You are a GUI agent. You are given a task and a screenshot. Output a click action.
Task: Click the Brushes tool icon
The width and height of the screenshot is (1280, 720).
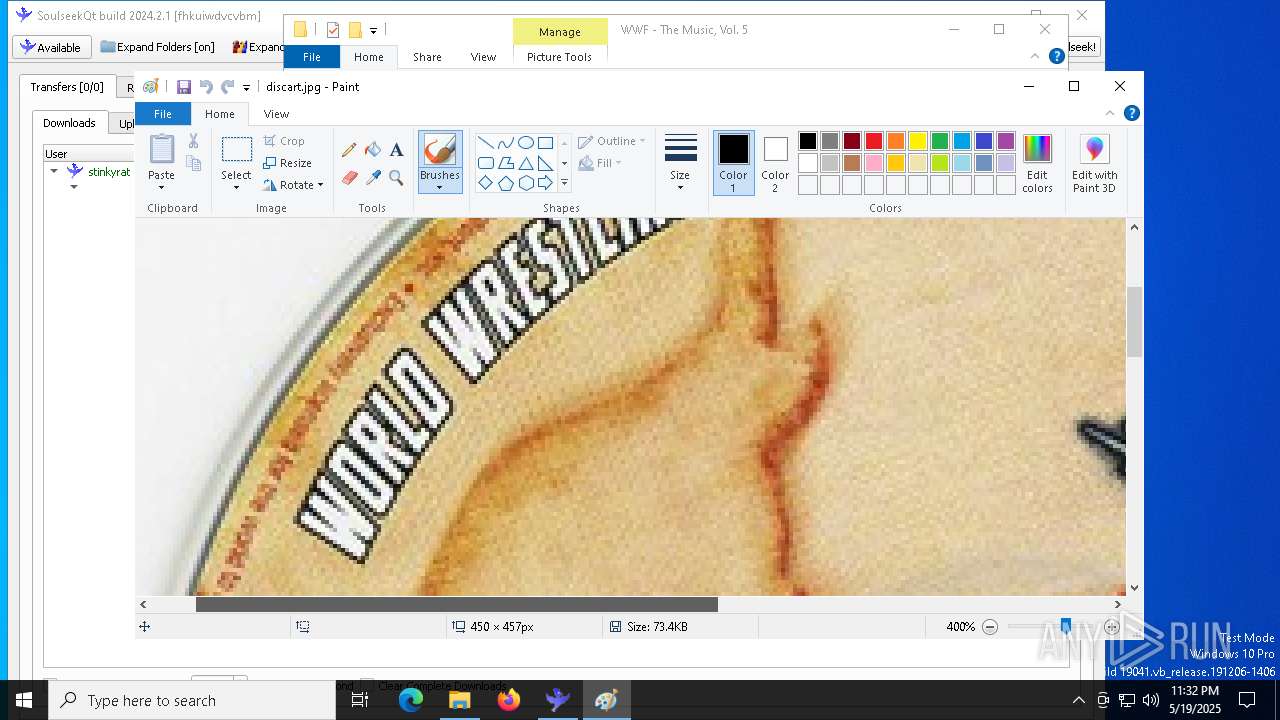point(440,150)
